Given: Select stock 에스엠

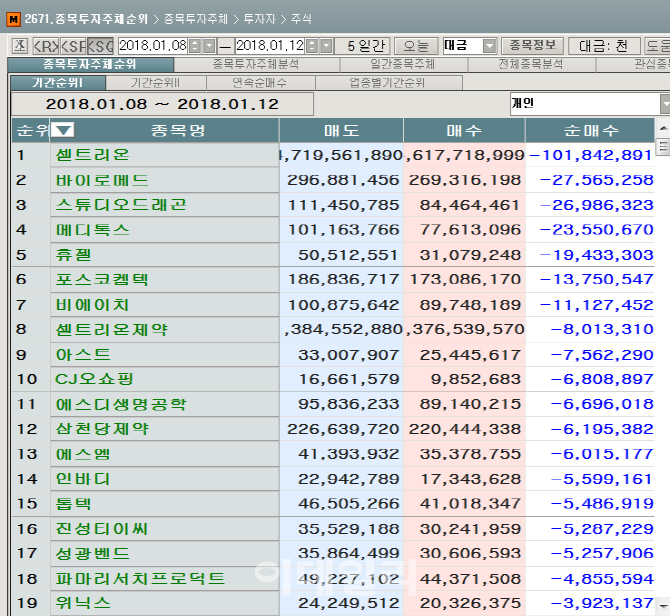Looking at the screenshot, I should [x=83, y=454].
